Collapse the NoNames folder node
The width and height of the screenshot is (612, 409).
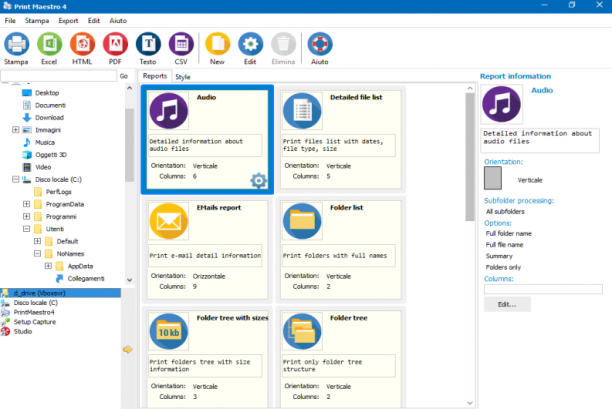click(x=37, y=253)
